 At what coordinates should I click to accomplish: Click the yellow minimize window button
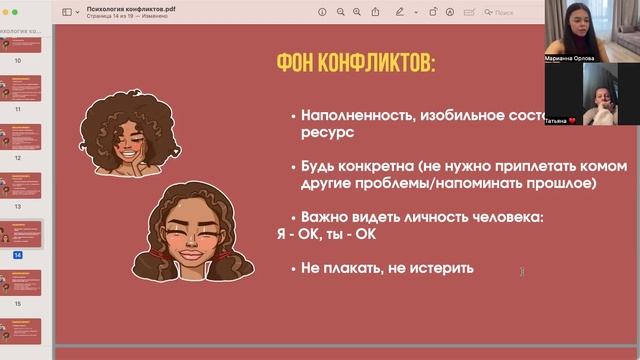(5, 12)
